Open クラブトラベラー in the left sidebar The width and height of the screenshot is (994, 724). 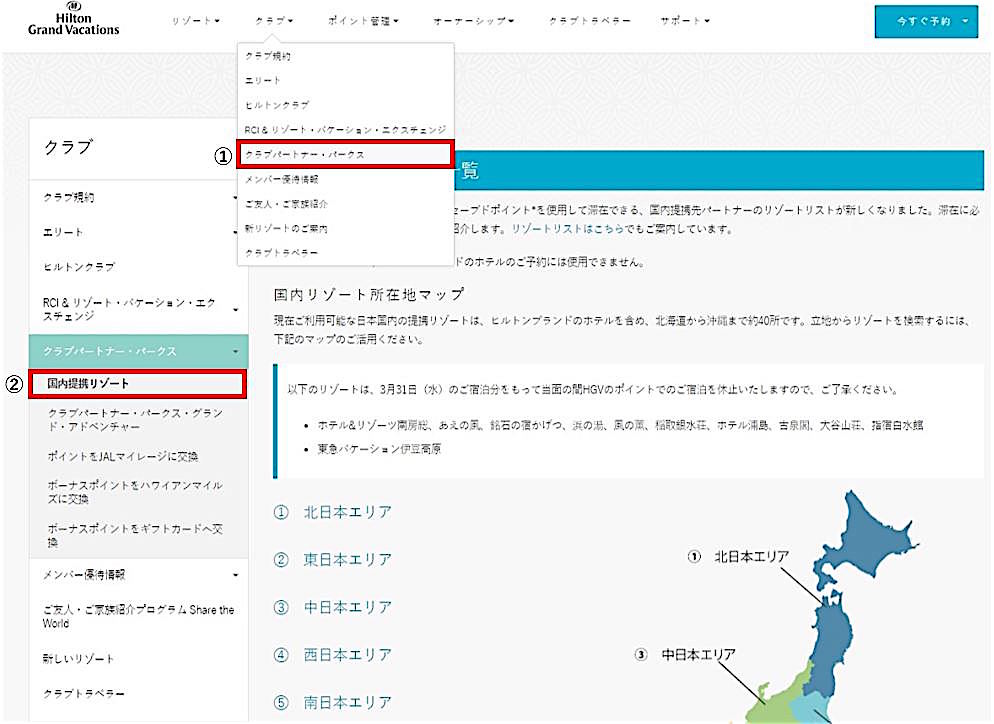click(x=84, y=694)
